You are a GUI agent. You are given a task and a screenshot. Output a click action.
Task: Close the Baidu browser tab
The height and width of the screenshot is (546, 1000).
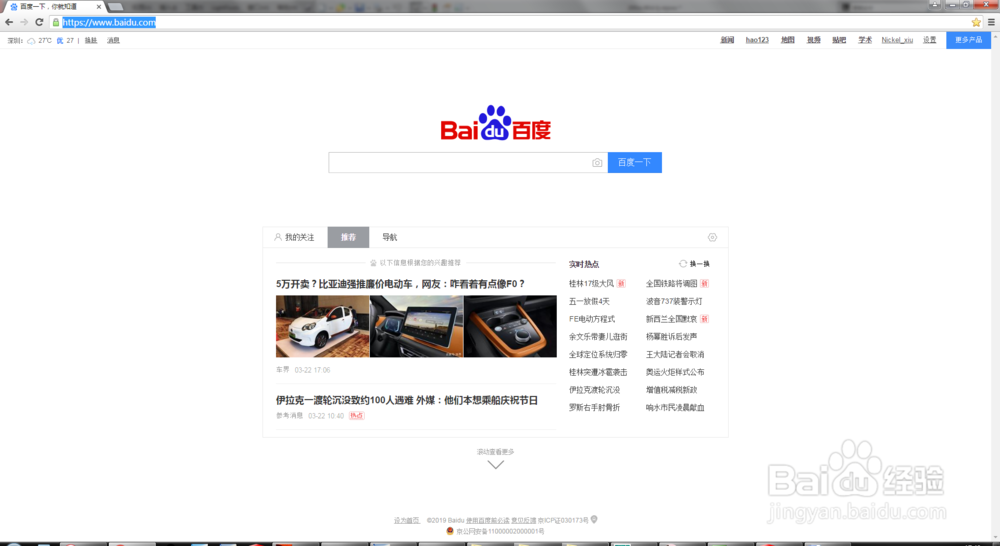pos(99,6)
